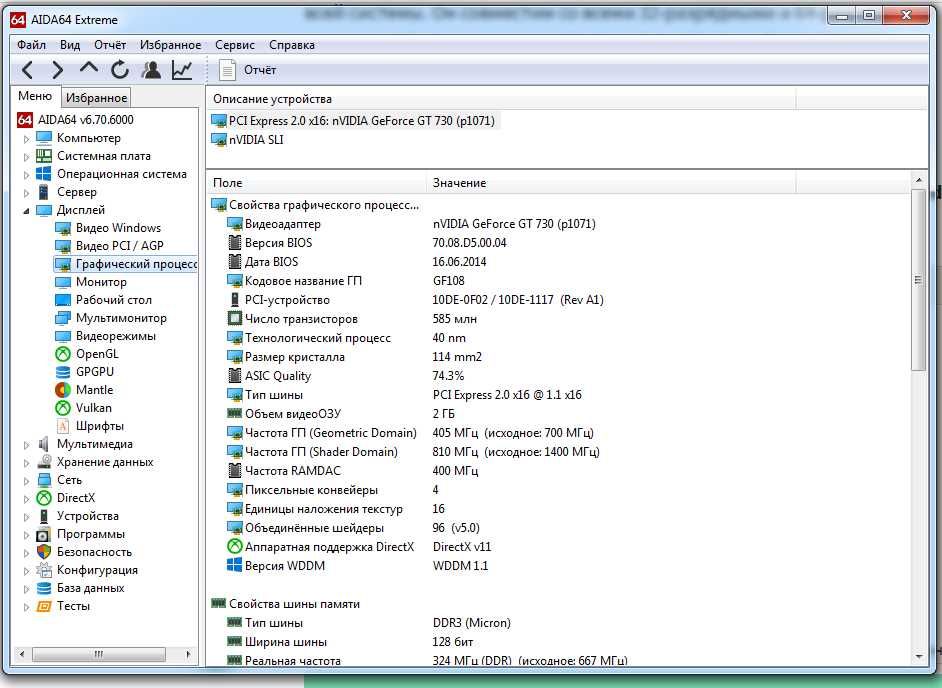Viewport: 942px width, 688px height.
Task: Sort by the Поле column header
Action: point(317,183)
